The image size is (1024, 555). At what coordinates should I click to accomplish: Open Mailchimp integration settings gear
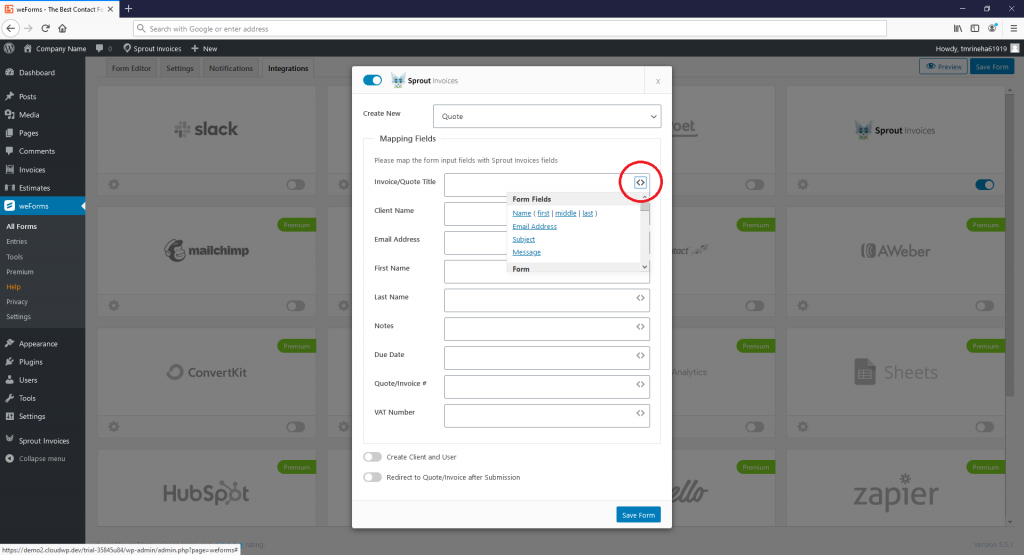click(114, 306)
